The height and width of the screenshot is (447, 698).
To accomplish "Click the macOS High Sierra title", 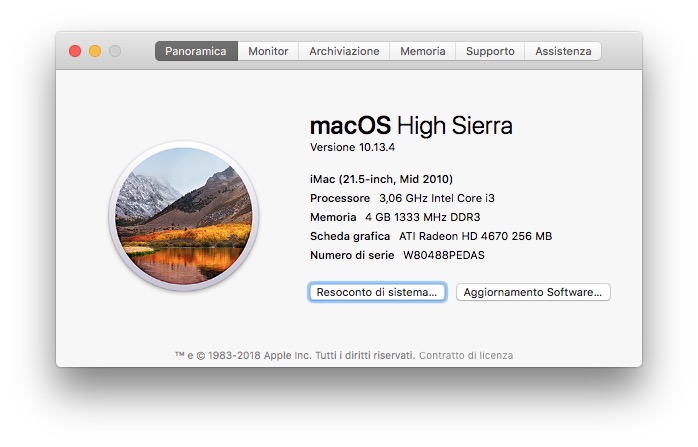I will (411, 126).
